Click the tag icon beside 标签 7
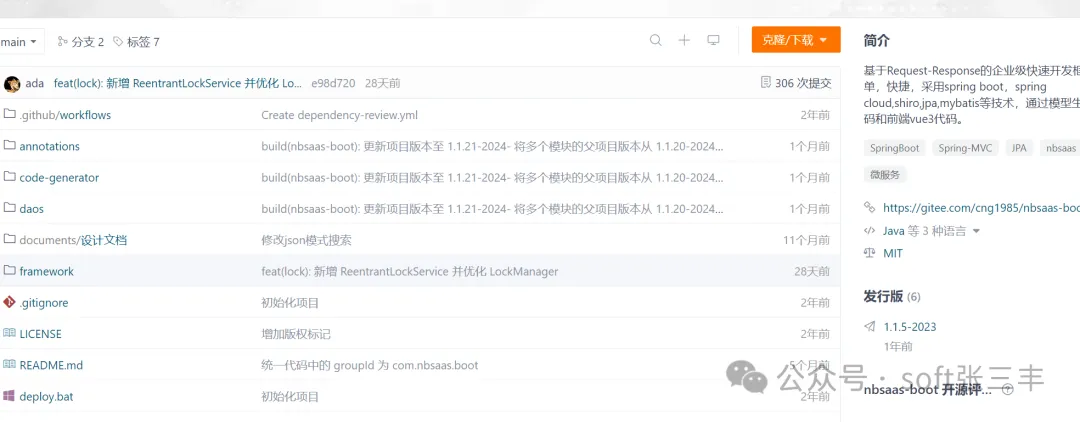This screenshot has width=1080, height=422. [x=118, y=41]
